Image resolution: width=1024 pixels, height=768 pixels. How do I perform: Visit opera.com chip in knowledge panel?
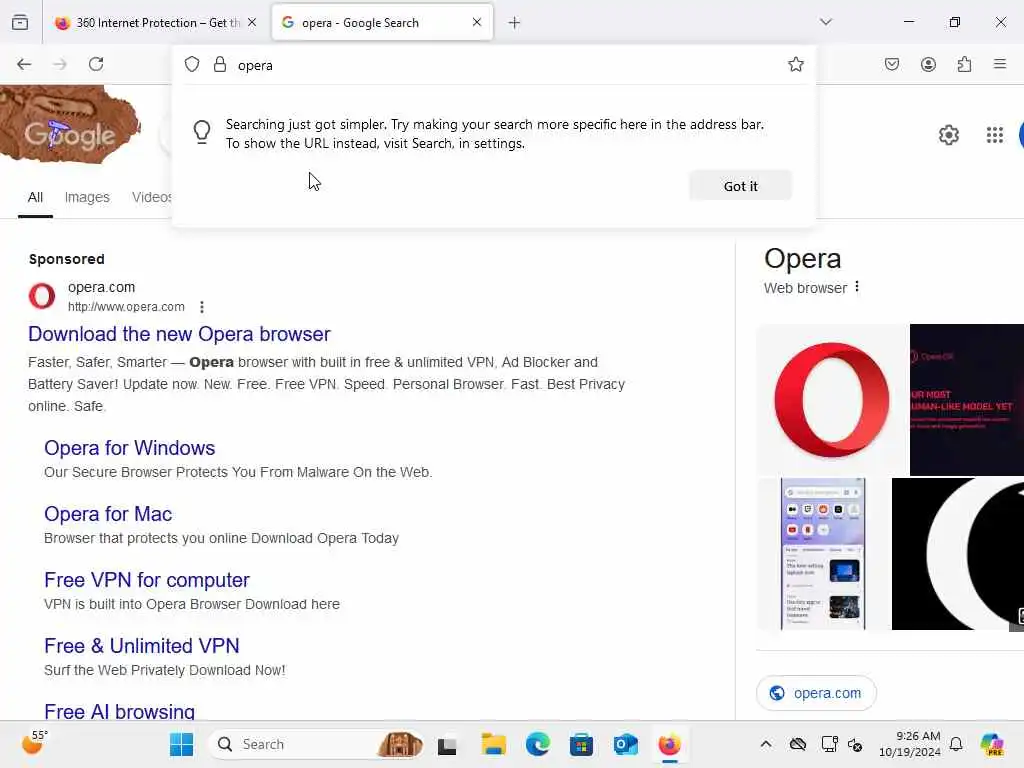816,693
